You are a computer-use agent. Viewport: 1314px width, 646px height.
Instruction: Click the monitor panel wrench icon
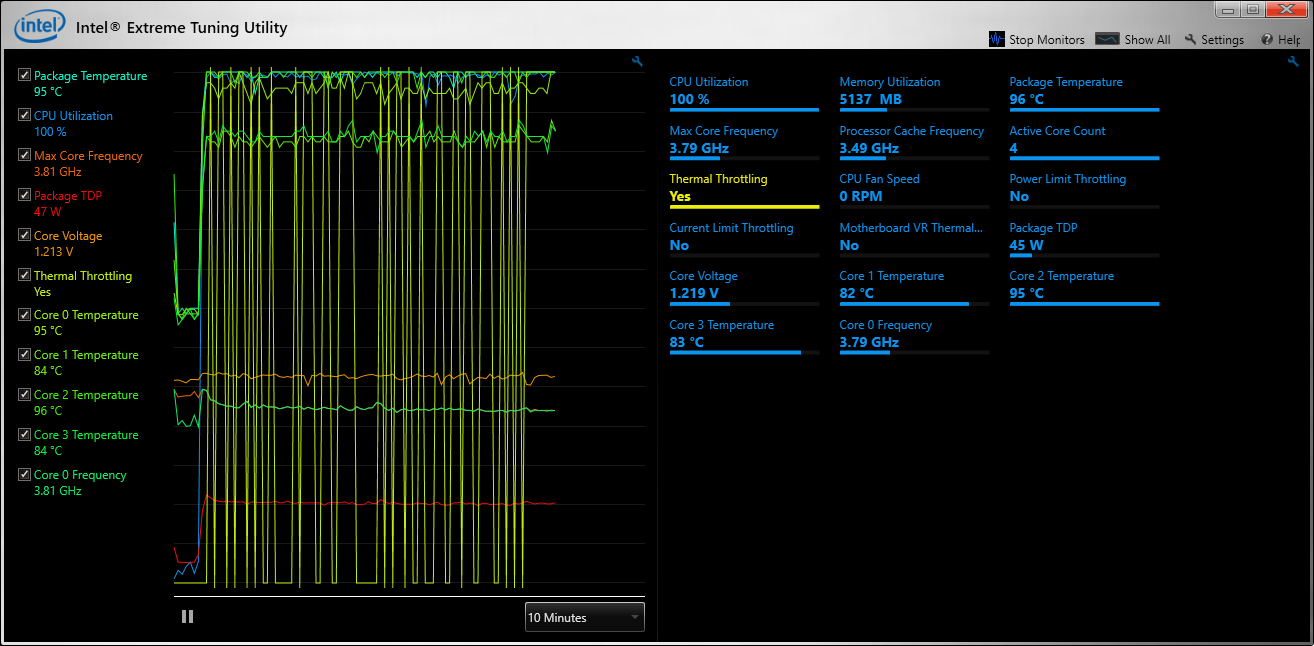tap(1293, 62)
